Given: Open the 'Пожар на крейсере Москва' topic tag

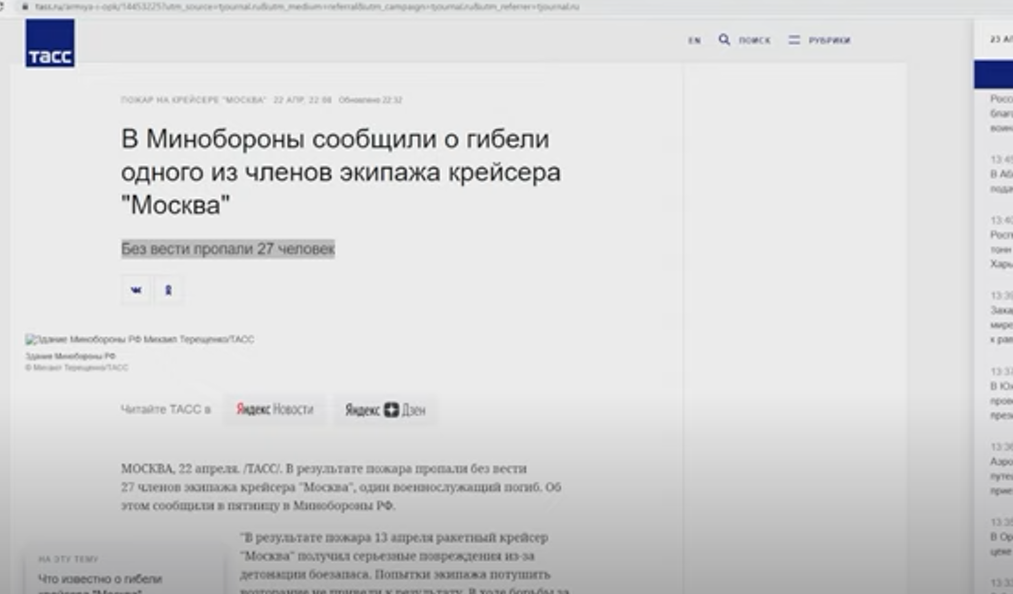Looking at the screenshot, I should click(x=193, y=100).
